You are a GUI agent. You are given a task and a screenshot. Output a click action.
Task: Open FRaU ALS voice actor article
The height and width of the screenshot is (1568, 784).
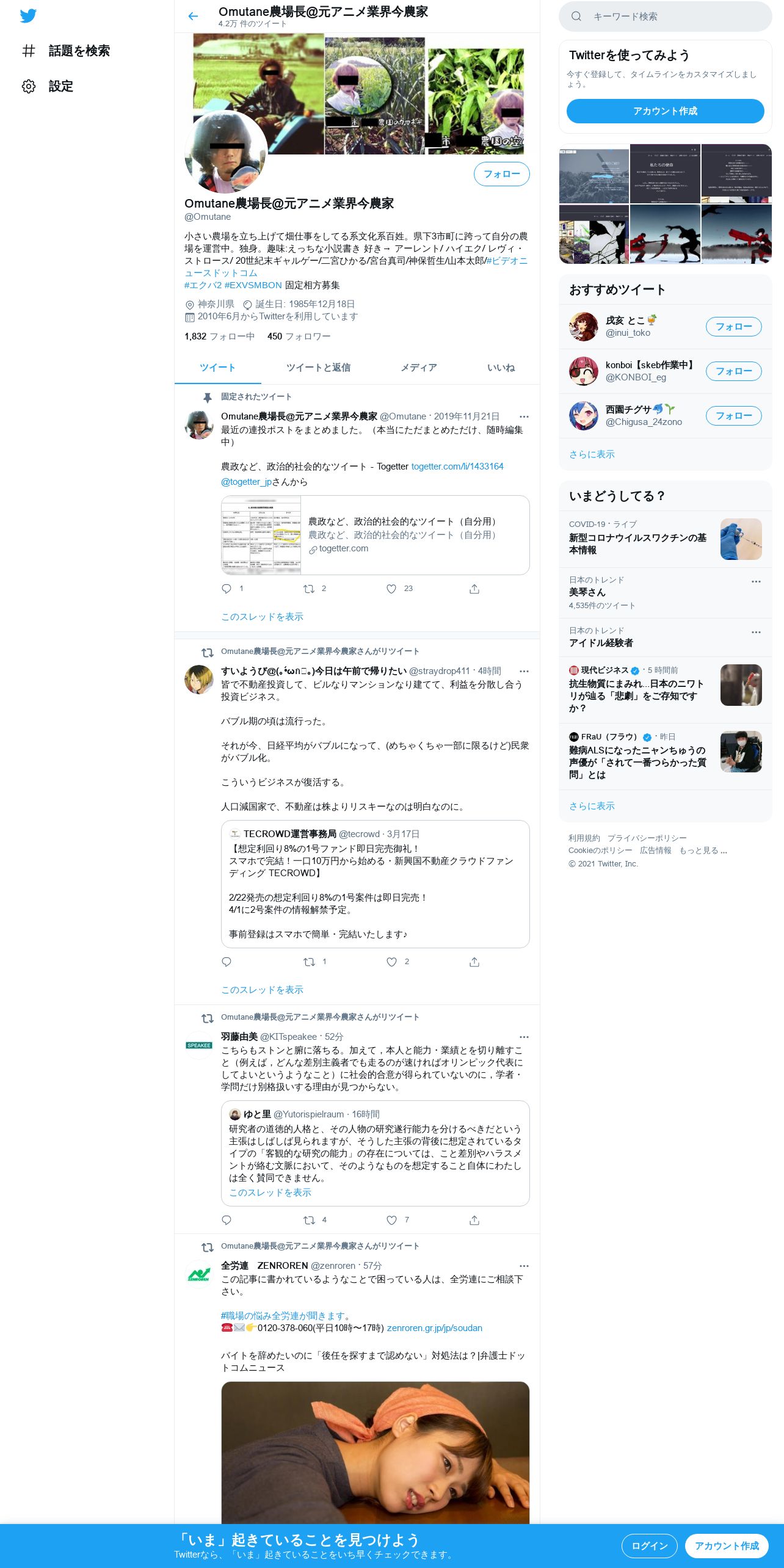click(665, 757)
